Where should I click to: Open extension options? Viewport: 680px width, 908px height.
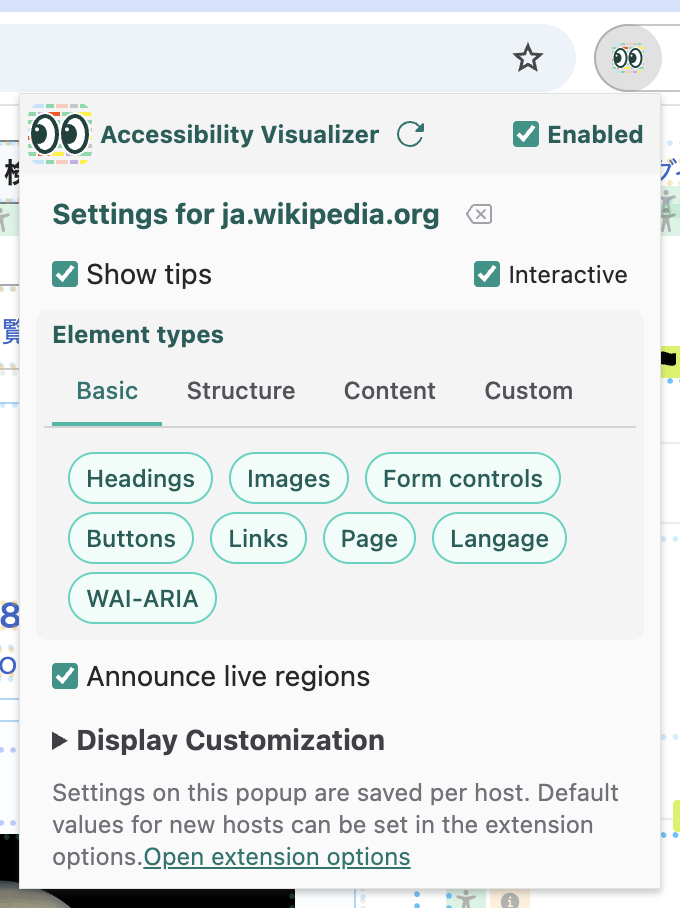coord(276,856)
